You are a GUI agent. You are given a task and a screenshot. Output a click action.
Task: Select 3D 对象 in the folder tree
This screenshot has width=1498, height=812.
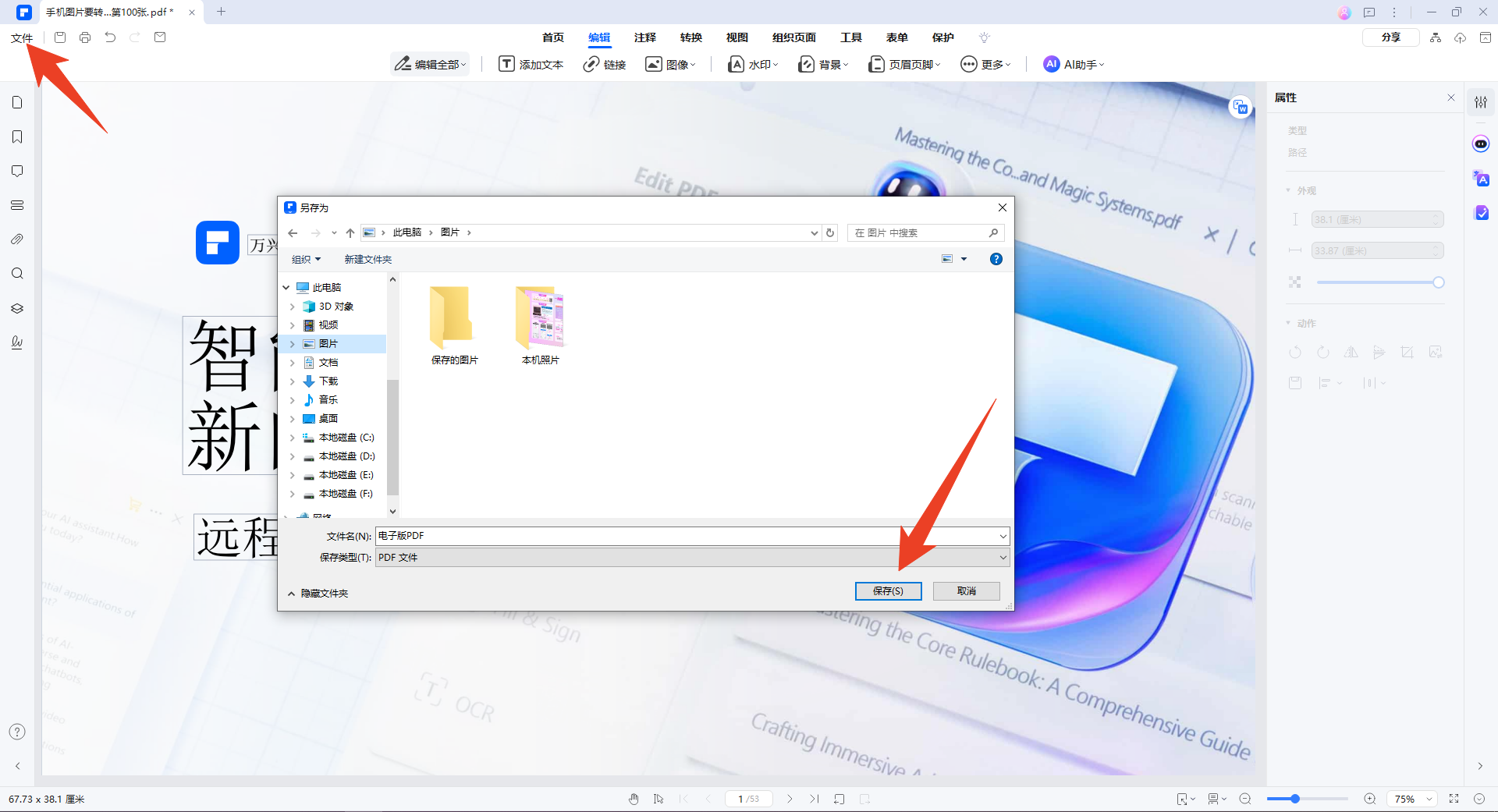pos(336,307)
